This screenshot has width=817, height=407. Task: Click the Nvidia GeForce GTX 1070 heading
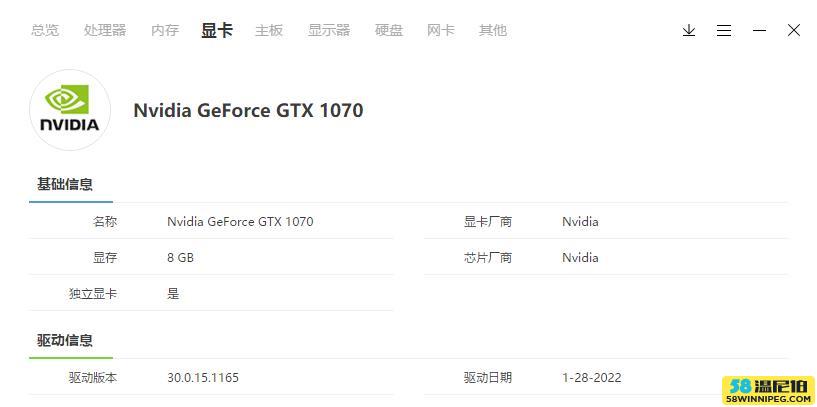tap(249, 110)
